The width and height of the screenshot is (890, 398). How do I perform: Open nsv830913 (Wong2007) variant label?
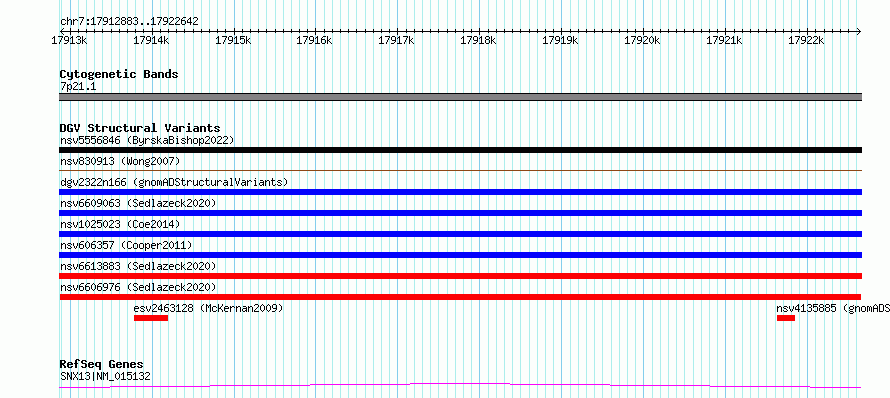[x=120, y=161]
